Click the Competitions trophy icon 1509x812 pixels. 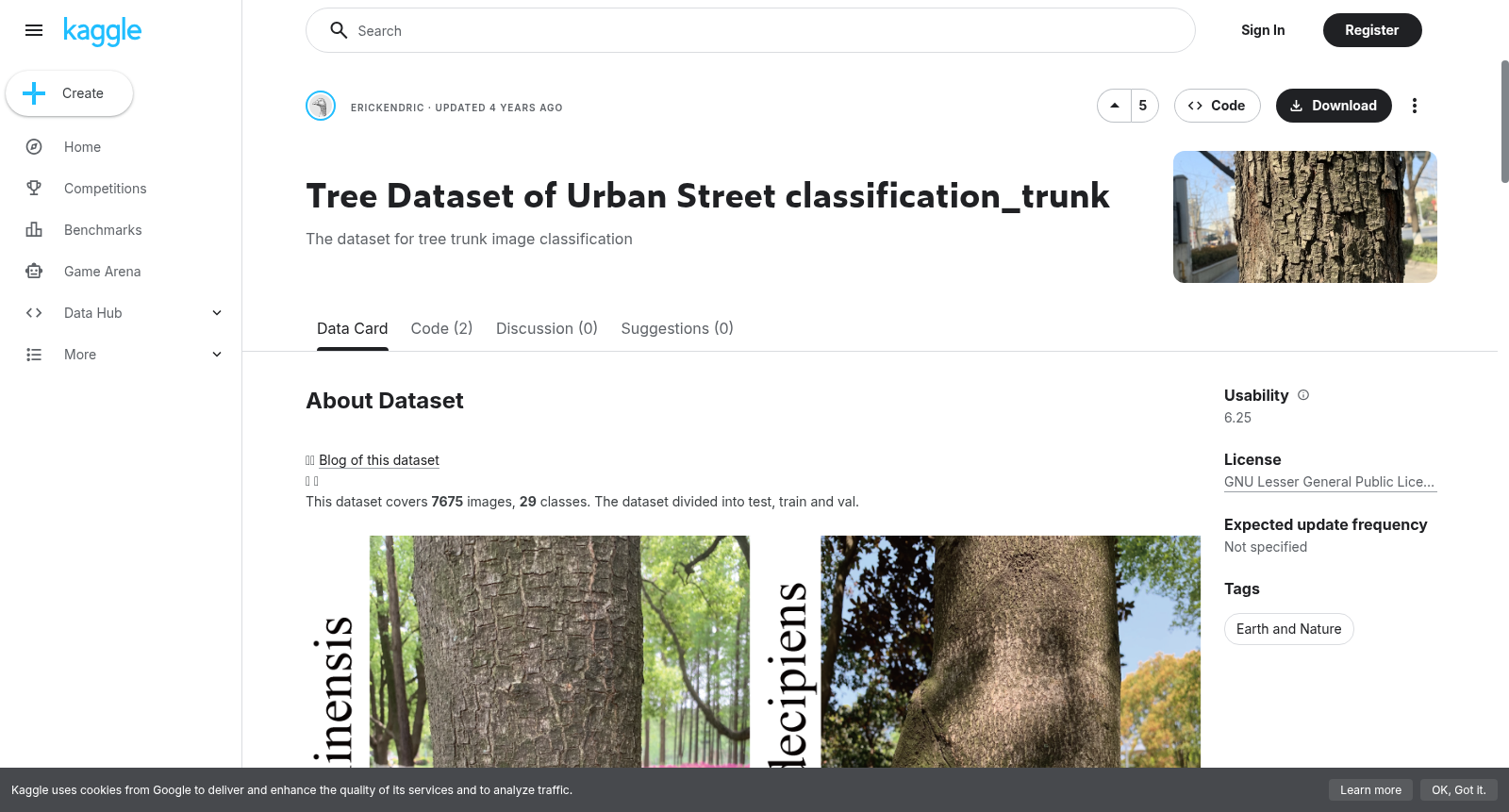[x=34, y=189]
